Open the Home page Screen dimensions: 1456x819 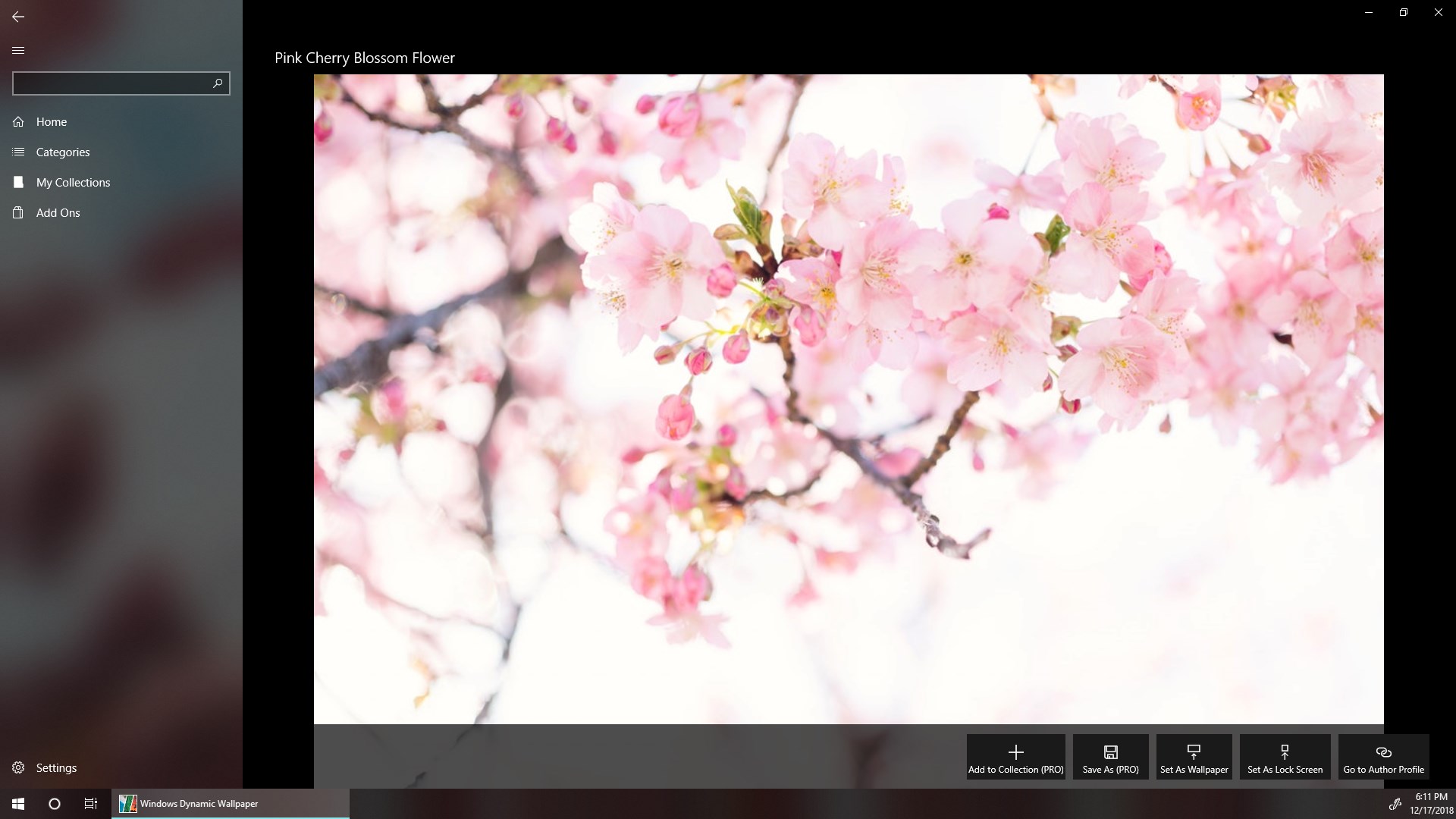coord(52,121)
